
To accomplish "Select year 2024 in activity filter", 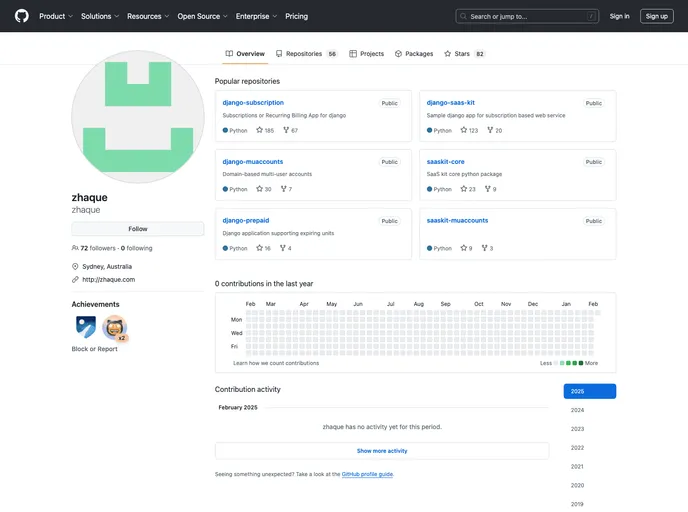I will click(x=590, y=410).
